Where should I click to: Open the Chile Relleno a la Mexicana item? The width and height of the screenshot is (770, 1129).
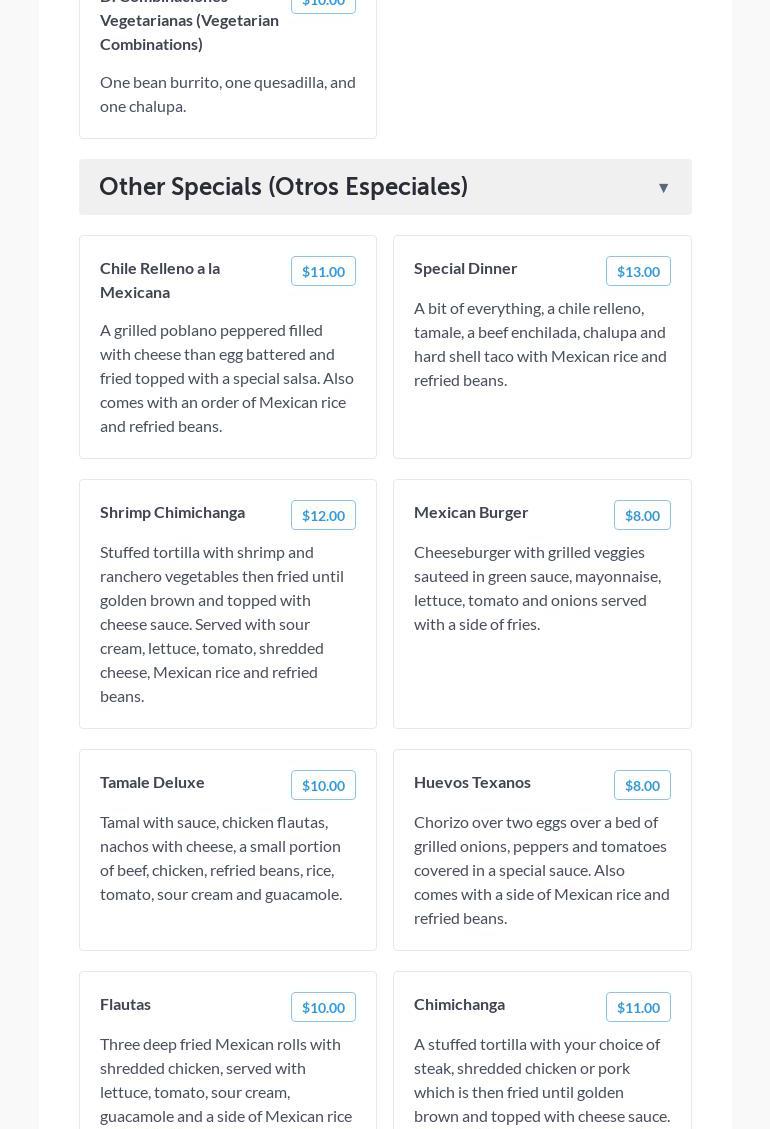click(160, 280)
